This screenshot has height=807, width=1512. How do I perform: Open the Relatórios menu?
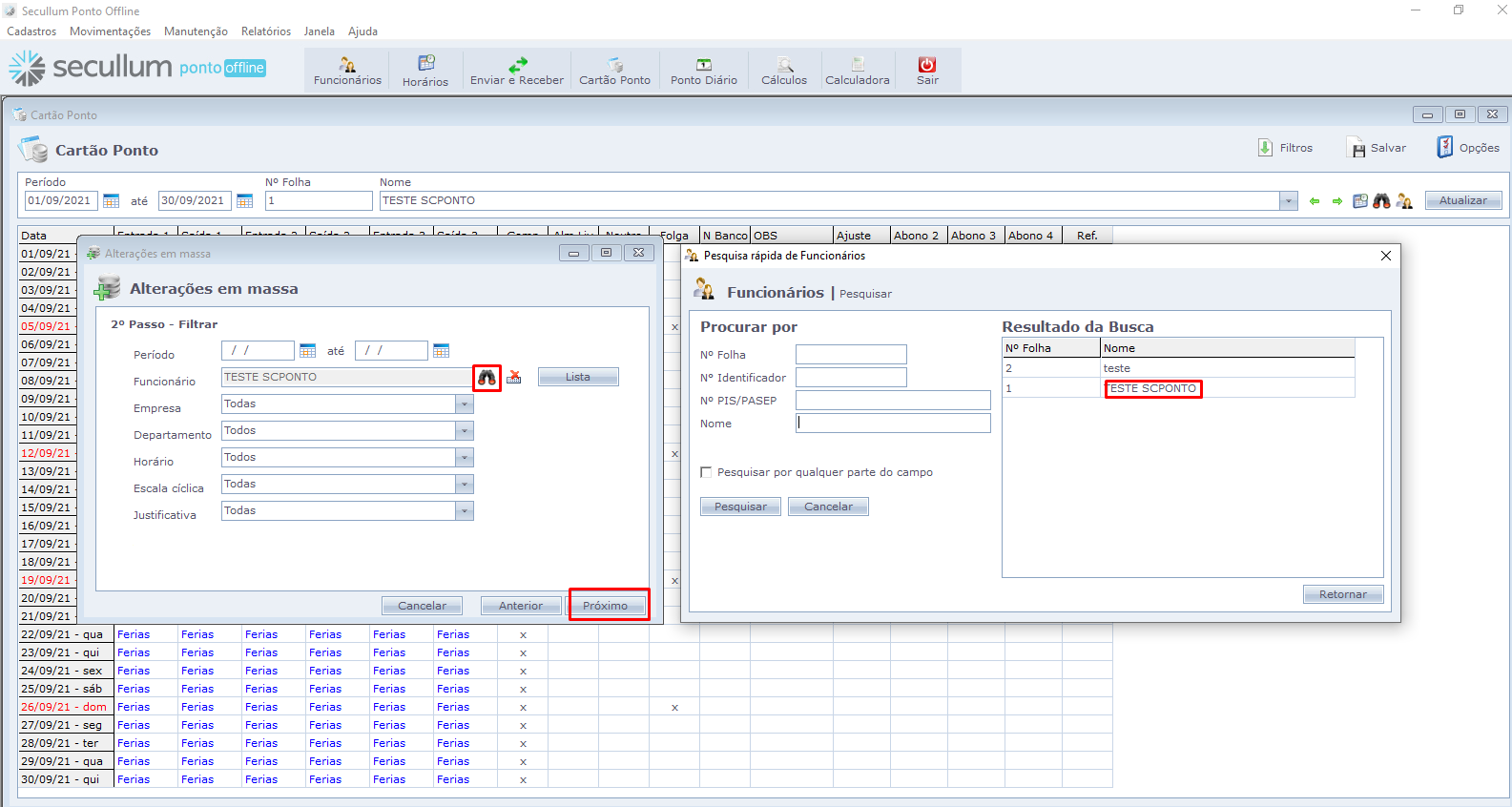pos(265,31)
